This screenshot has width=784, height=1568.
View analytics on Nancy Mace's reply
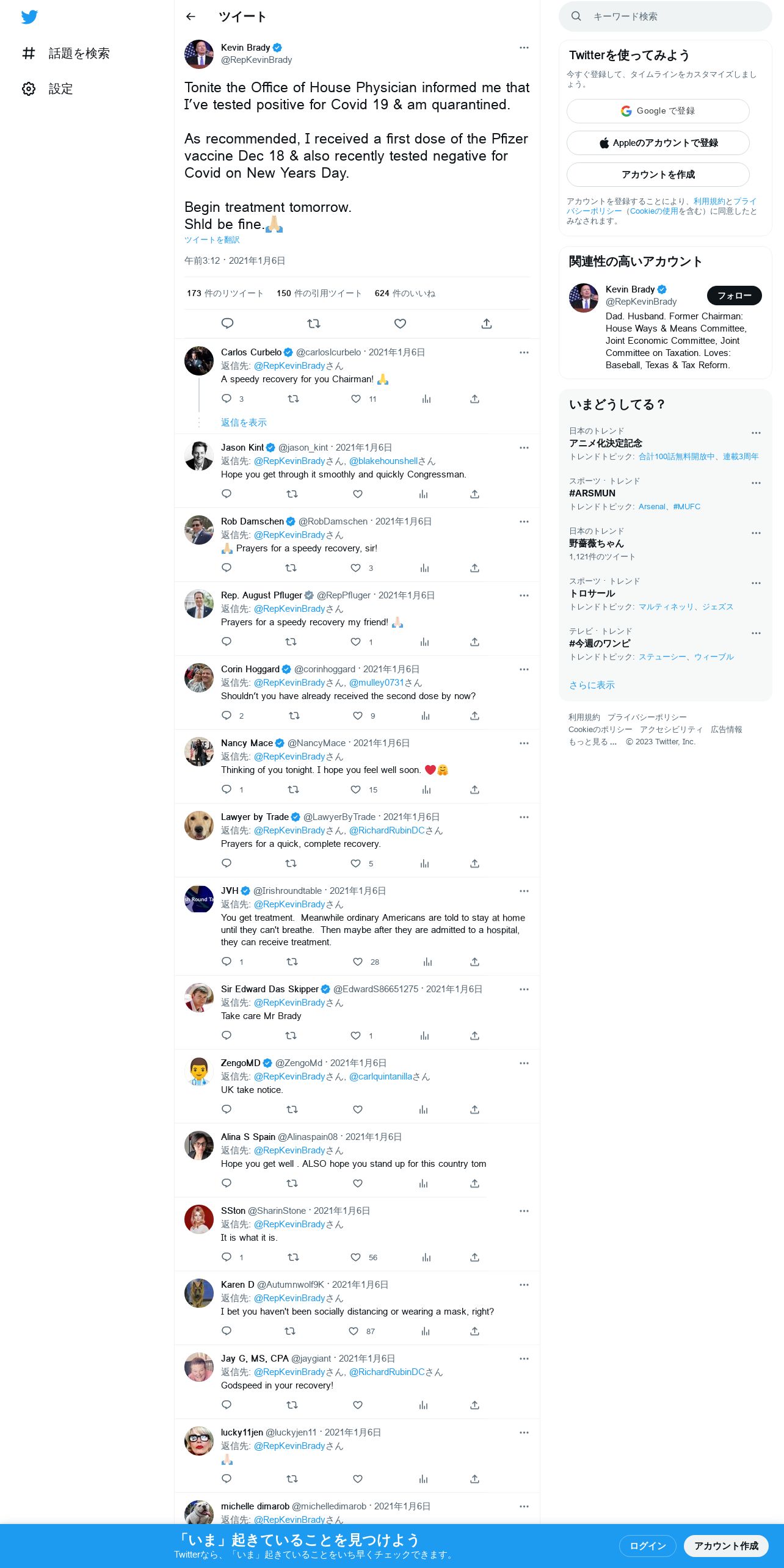[426, 789]
